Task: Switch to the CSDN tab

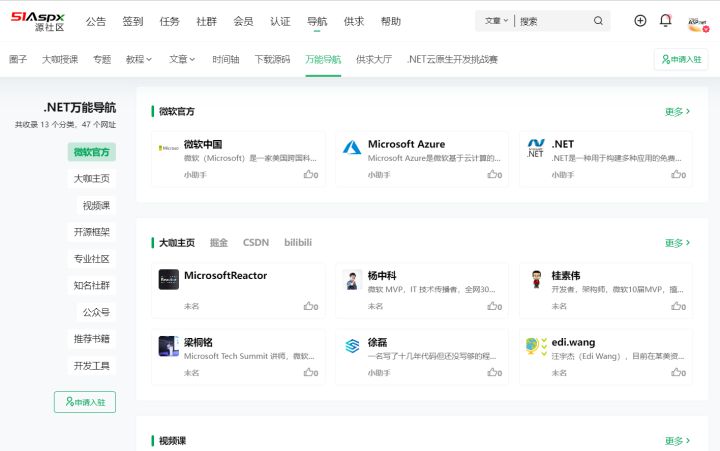Action: pyautogui.click(x=256, y=242)
